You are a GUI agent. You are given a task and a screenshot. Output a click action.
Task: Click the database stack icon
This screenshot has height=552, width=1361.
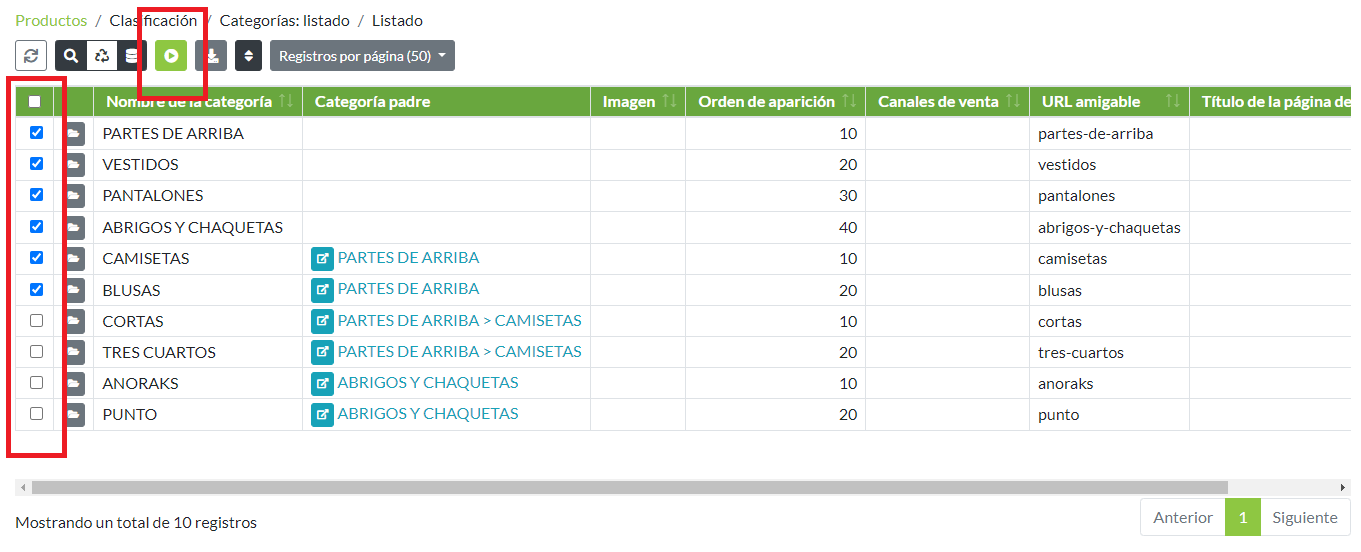[x=132, y=56]
